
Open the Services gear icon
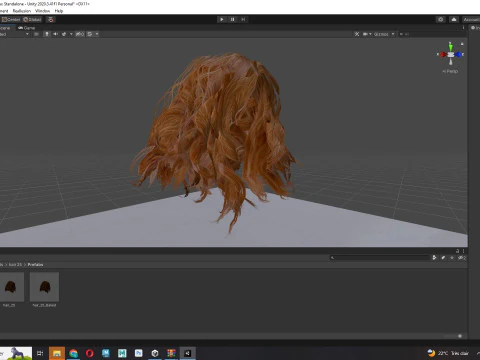click(441, 19)
